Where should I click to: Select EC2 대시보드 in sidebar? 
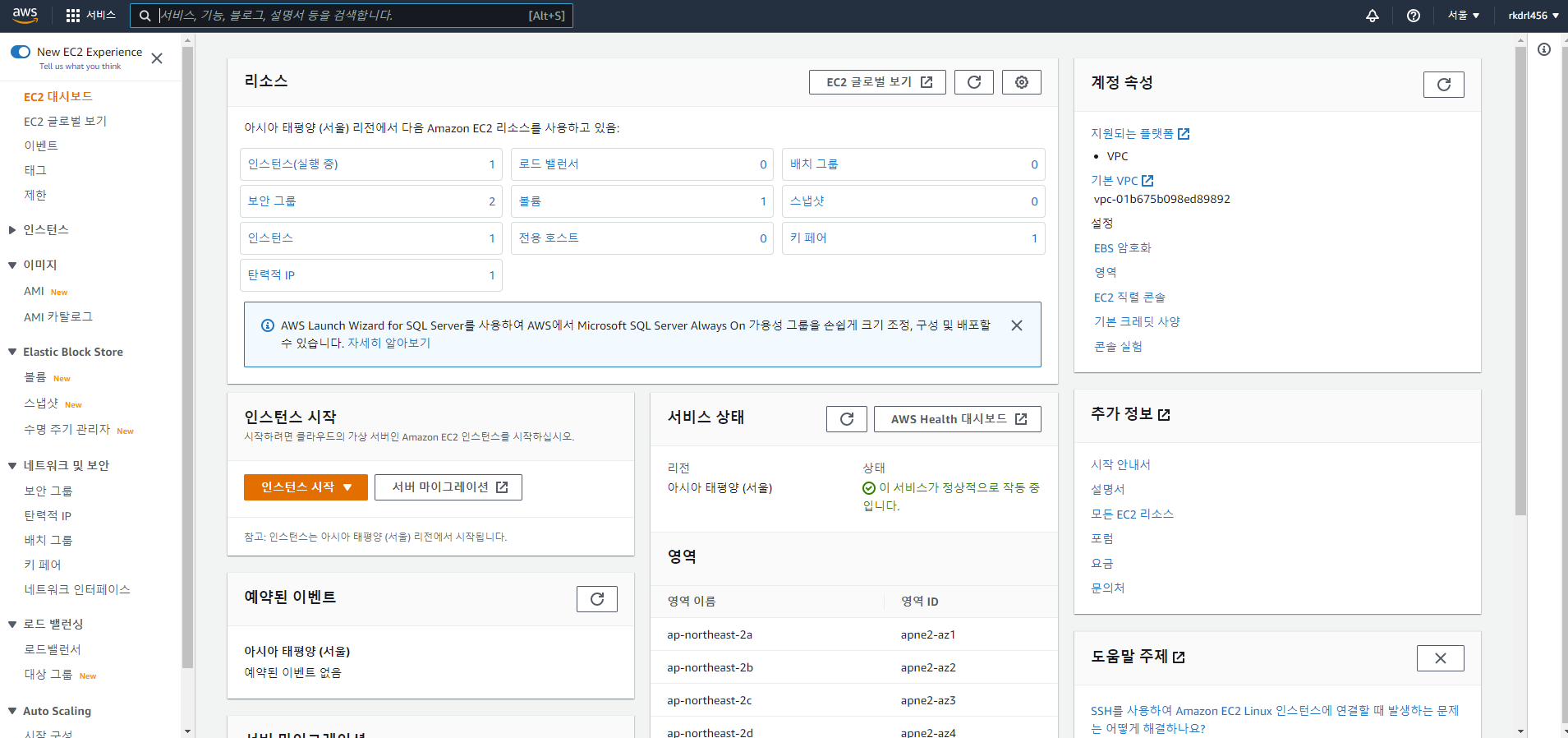pos(58,97)
